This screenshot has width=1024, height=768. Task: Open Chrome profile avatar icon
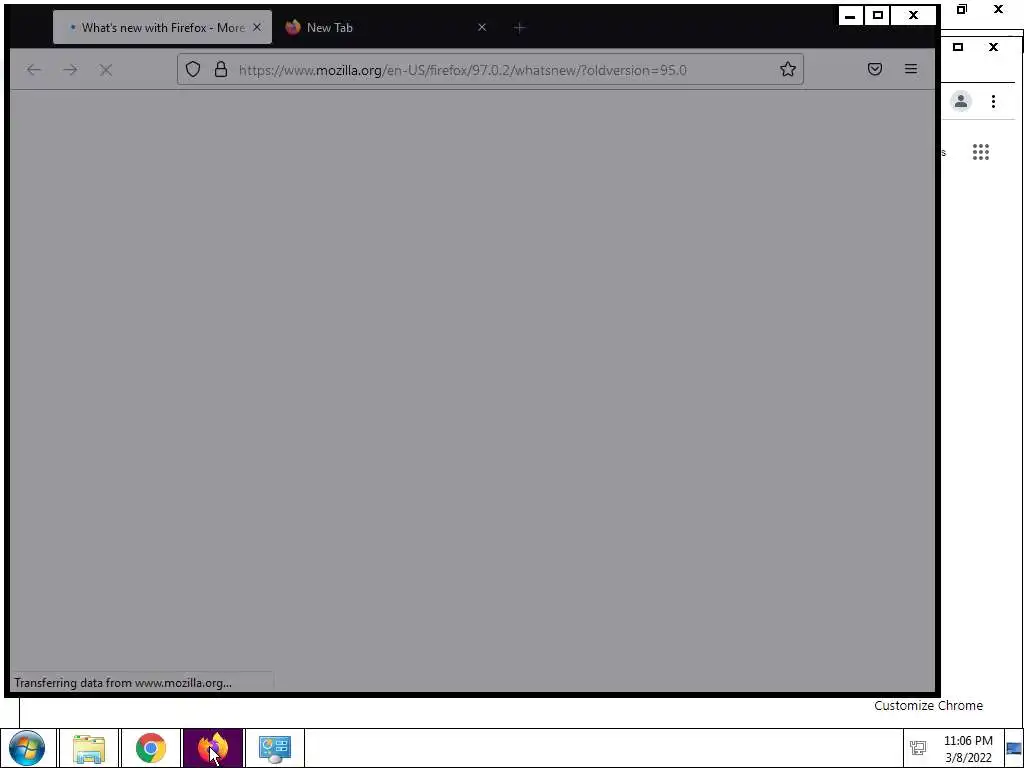point(961,101)
